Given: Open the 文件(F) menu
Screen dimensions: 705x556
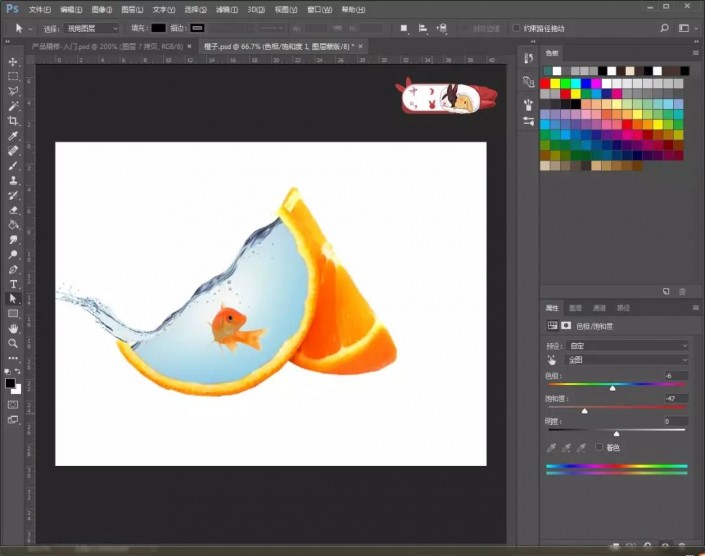Looking at the screenshot, I should [40, 9].
